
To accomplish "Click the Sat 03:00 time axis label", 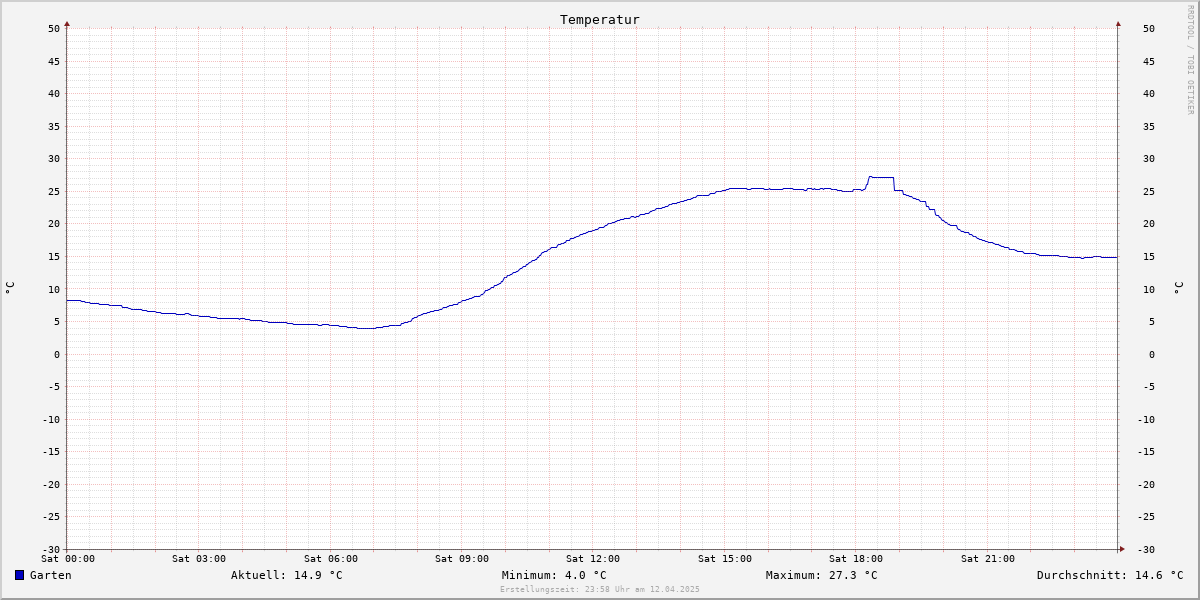I will click(x=199, y=559).
